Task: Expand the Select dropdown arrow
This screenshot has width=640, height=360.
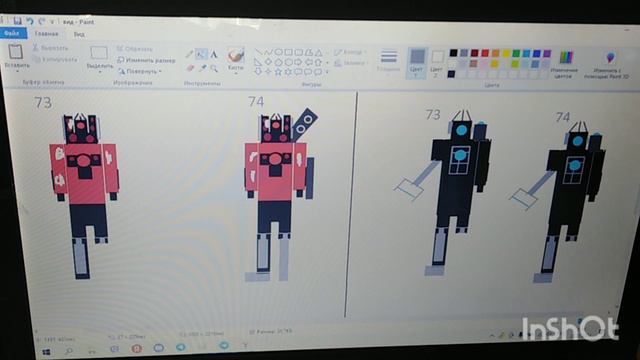Action: [100, 72]
